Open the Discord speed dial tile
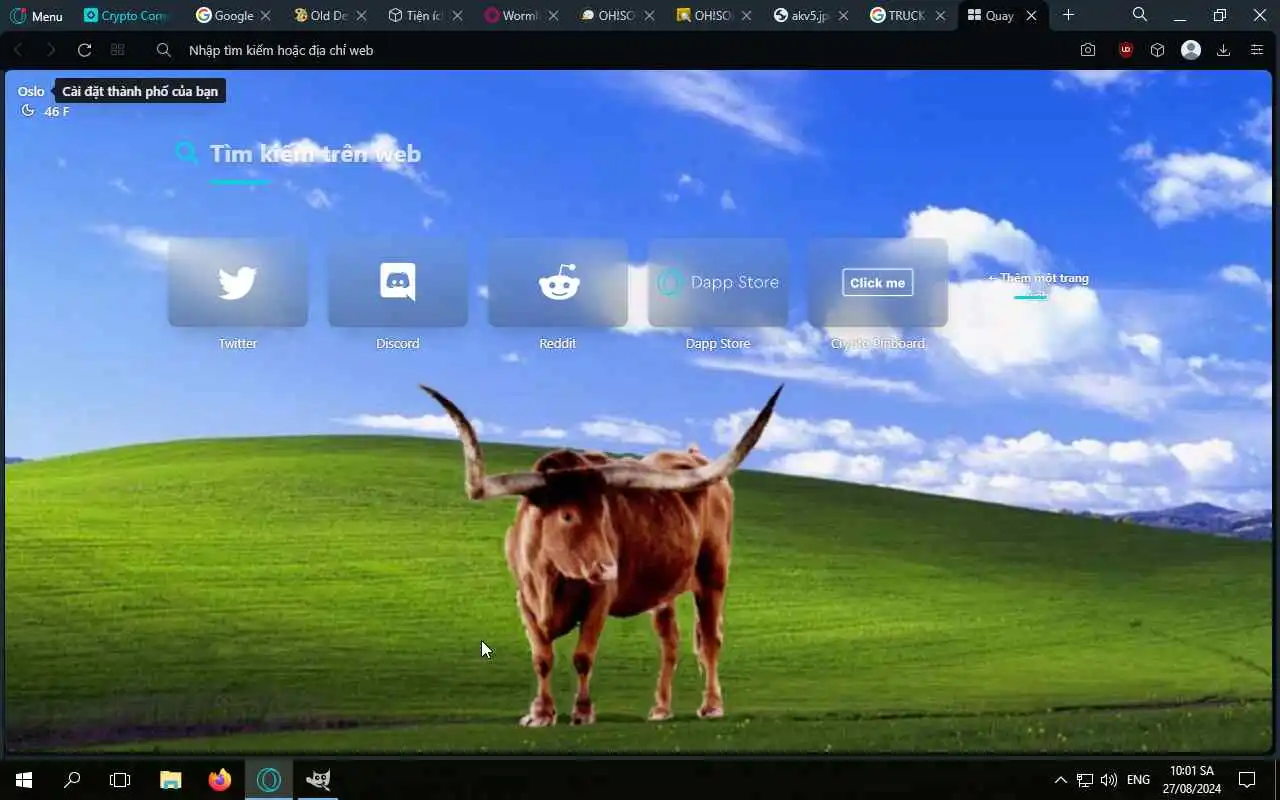1280x800 pixels. [x=398, y=283]
